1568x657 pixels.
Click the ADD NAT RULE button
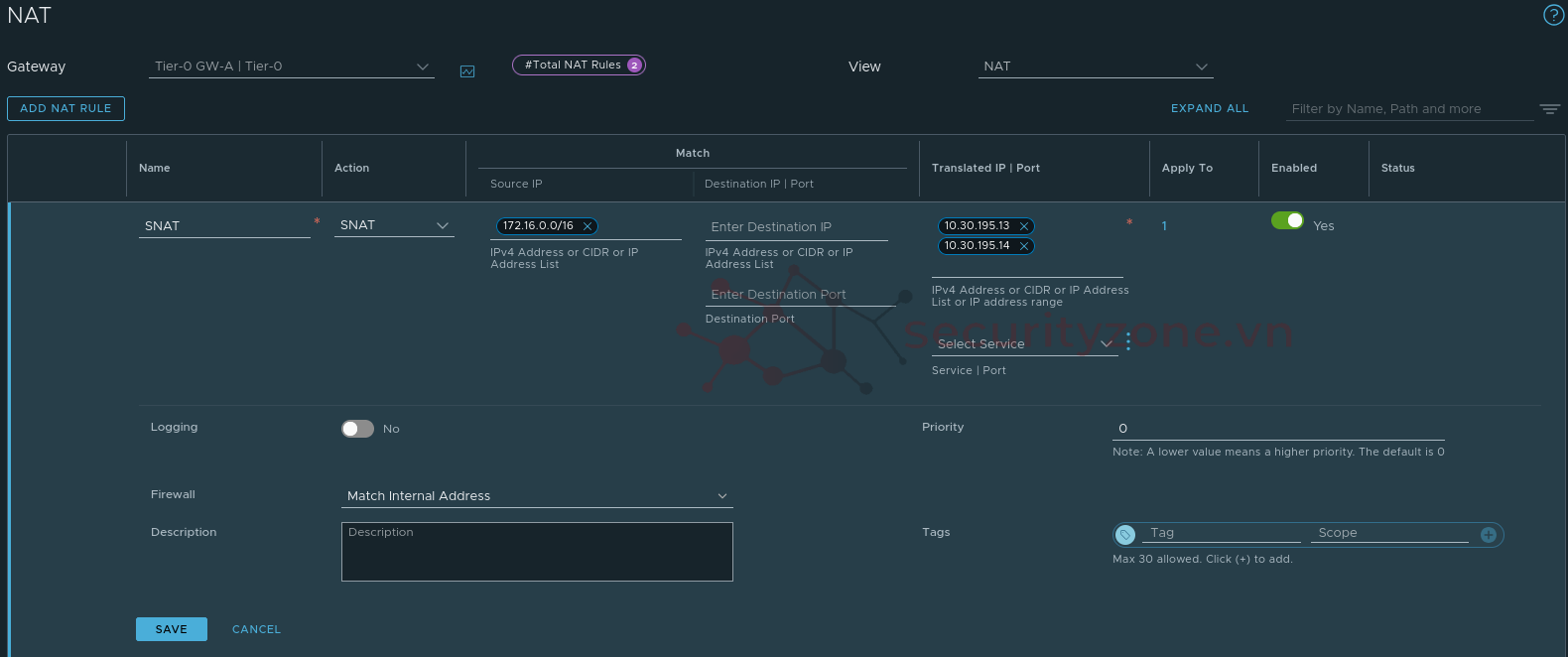pyautogui.click(x=65, y=108)
